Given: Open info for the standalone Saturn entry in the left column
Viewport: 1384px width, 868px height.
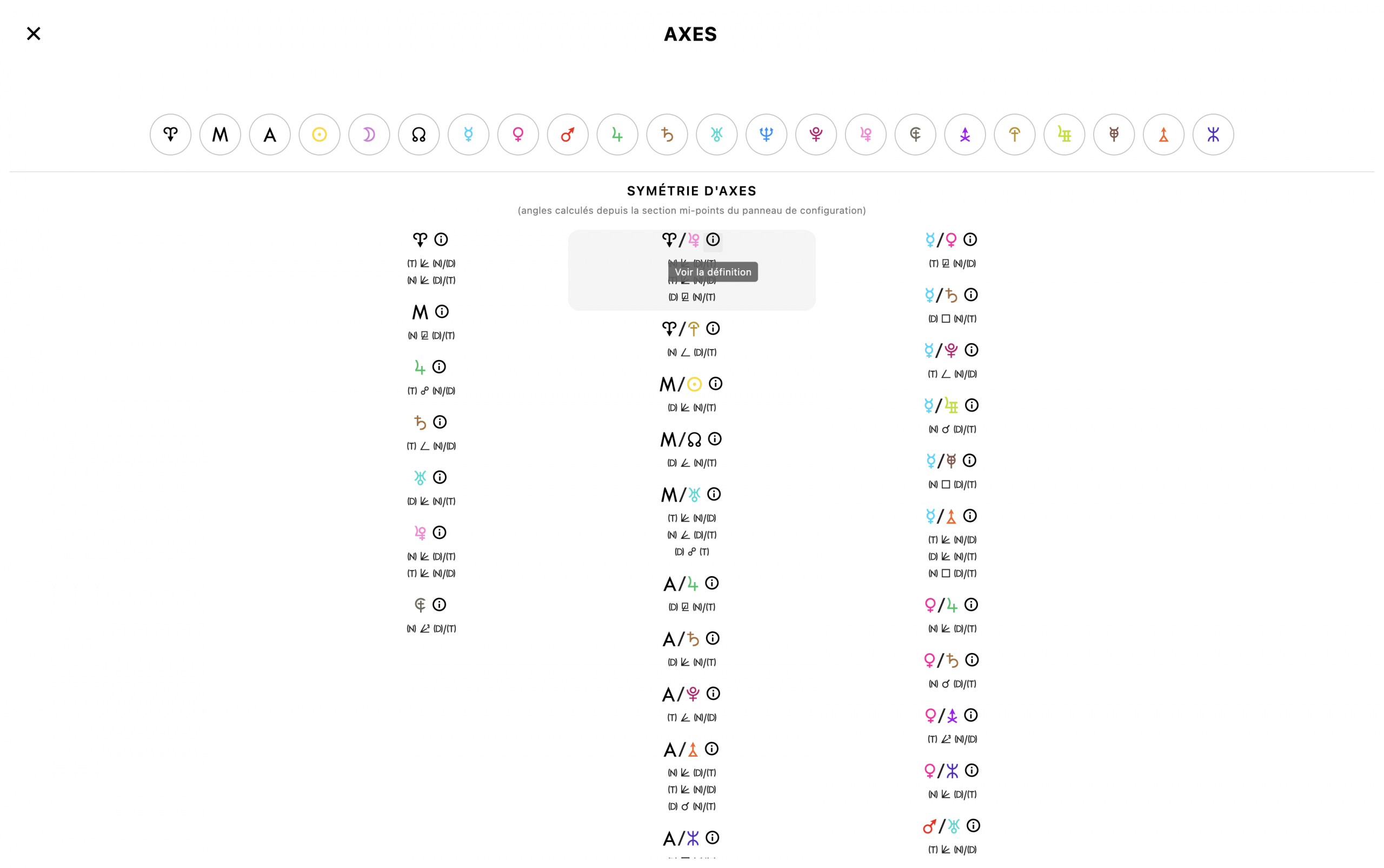Looking at the screenshot, I should [440, 422].
